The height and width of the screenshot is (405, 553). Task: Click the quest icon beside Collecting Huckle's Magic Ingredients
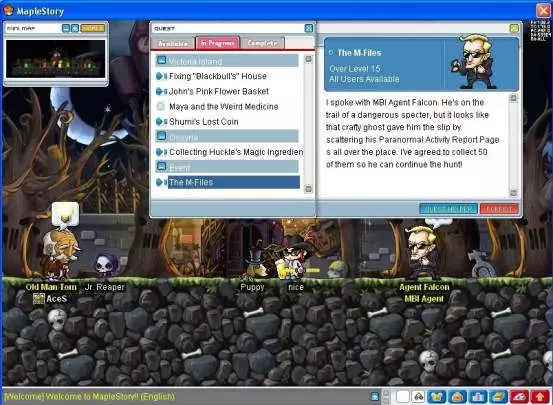(161, 152)
